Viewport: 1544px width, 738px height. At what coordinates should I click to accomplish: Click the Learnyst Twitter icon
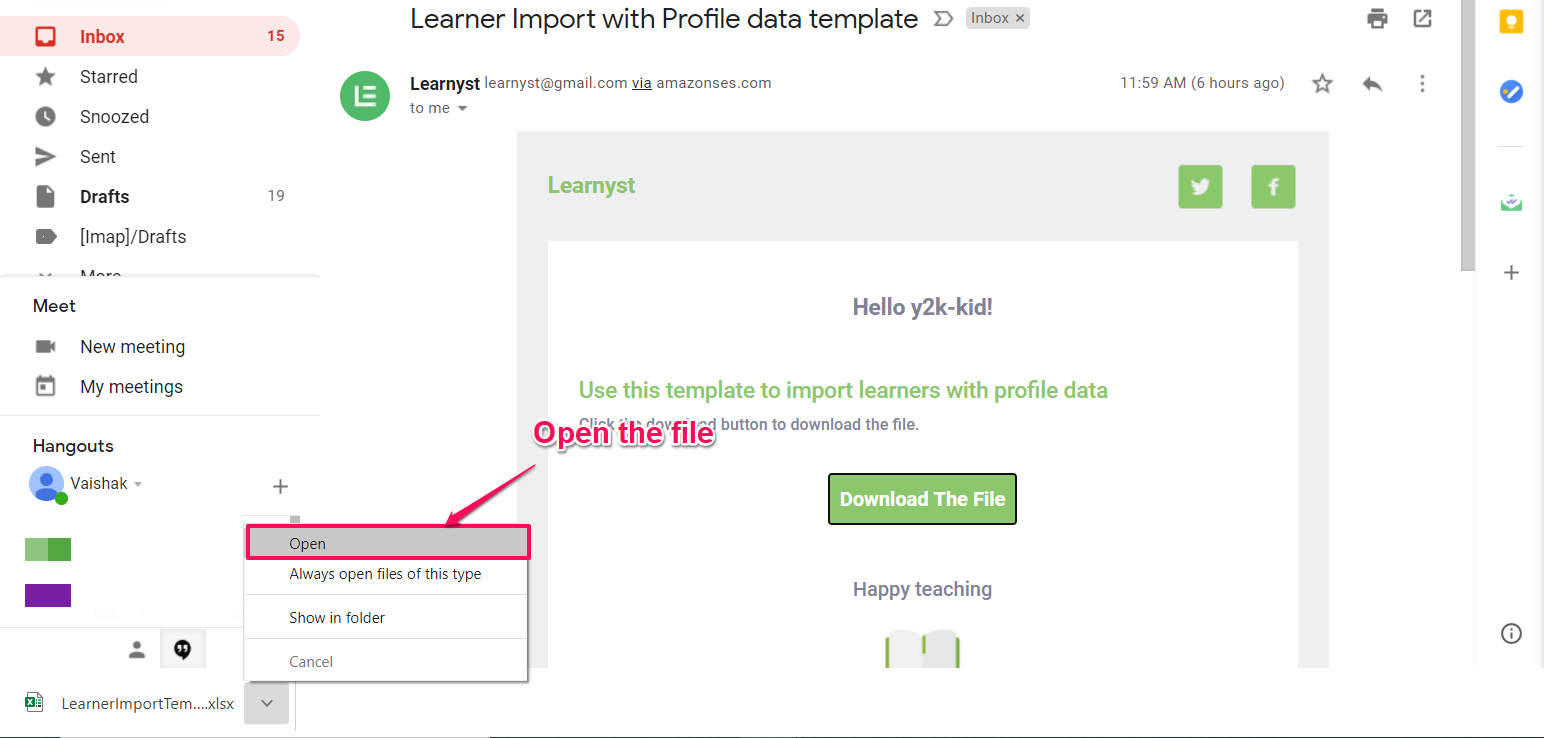(1201, 187)
